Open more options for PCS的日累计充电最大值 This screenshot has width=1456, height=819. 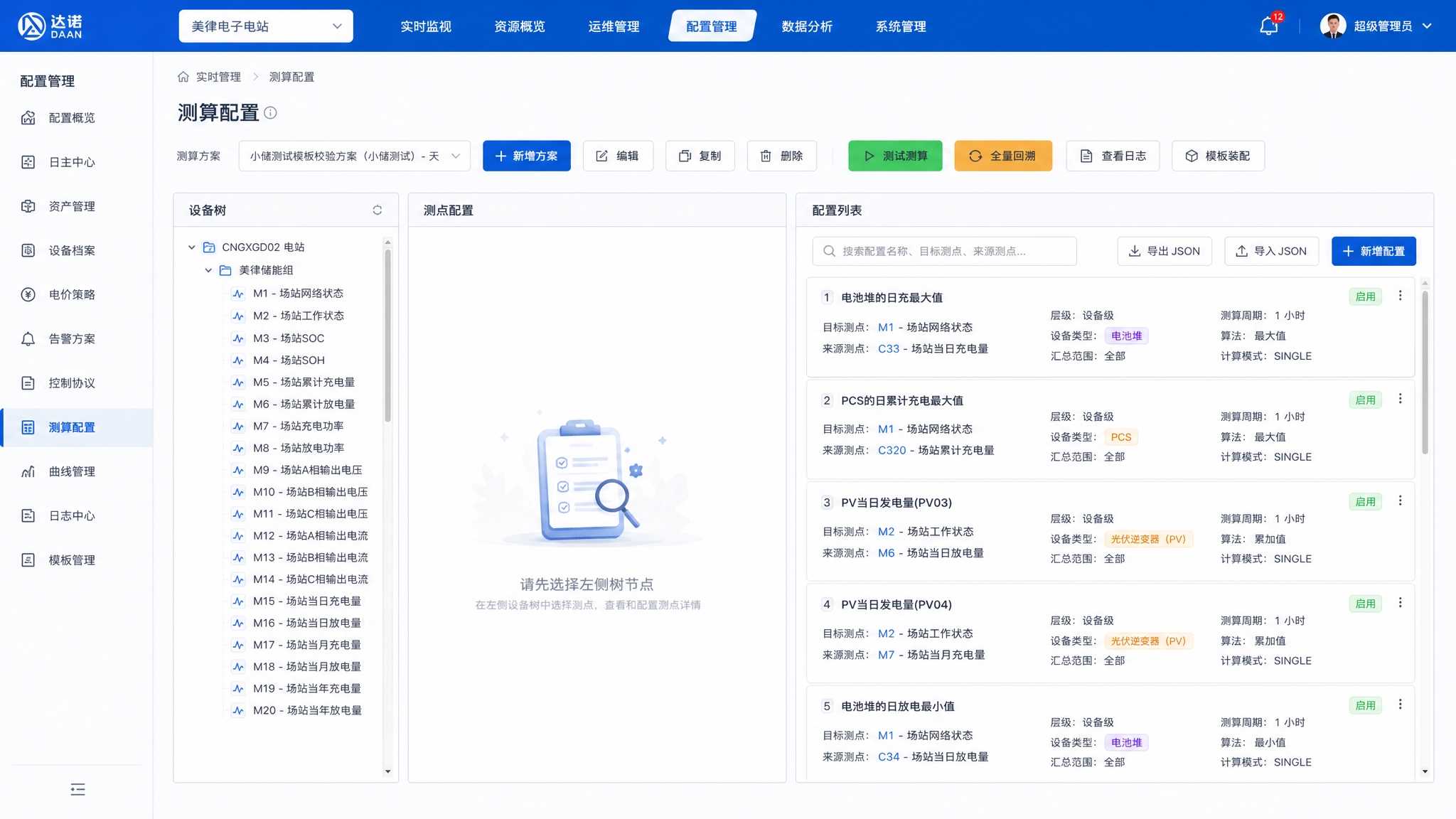(1400, 399)
